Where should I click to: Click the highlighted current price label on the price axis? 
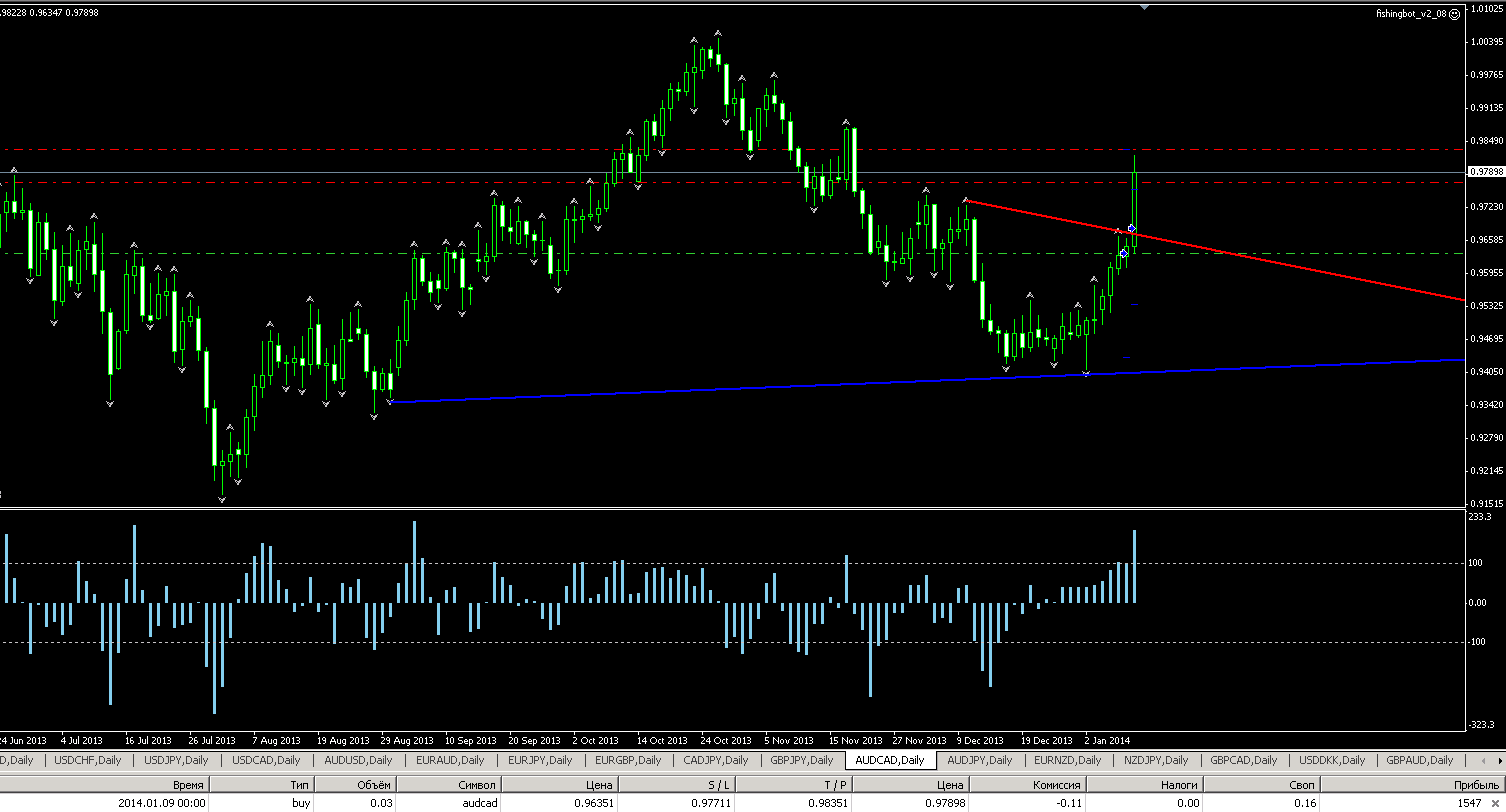1485,172
